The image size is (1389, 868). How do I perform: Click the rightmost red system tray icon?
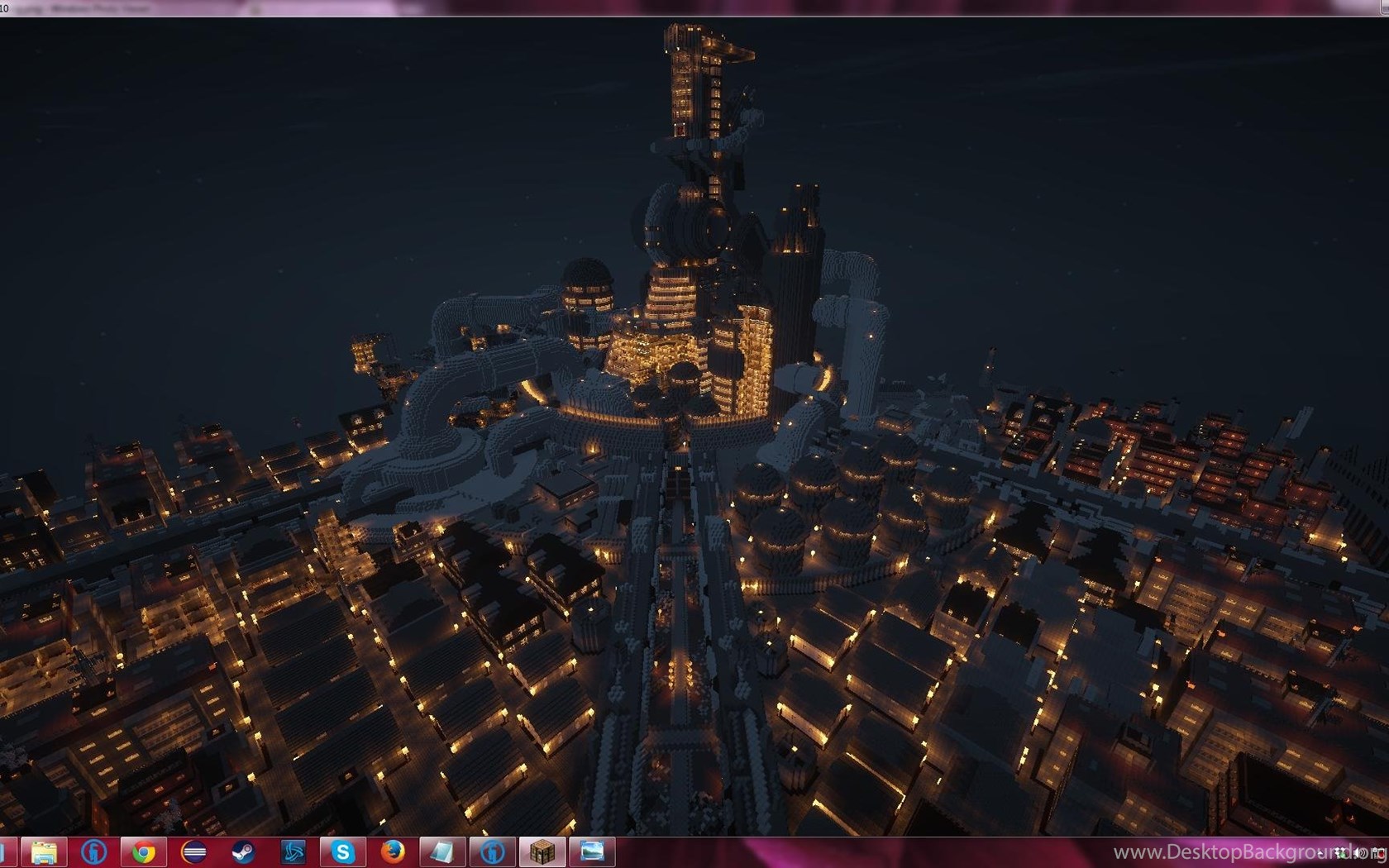[1379, 853]
